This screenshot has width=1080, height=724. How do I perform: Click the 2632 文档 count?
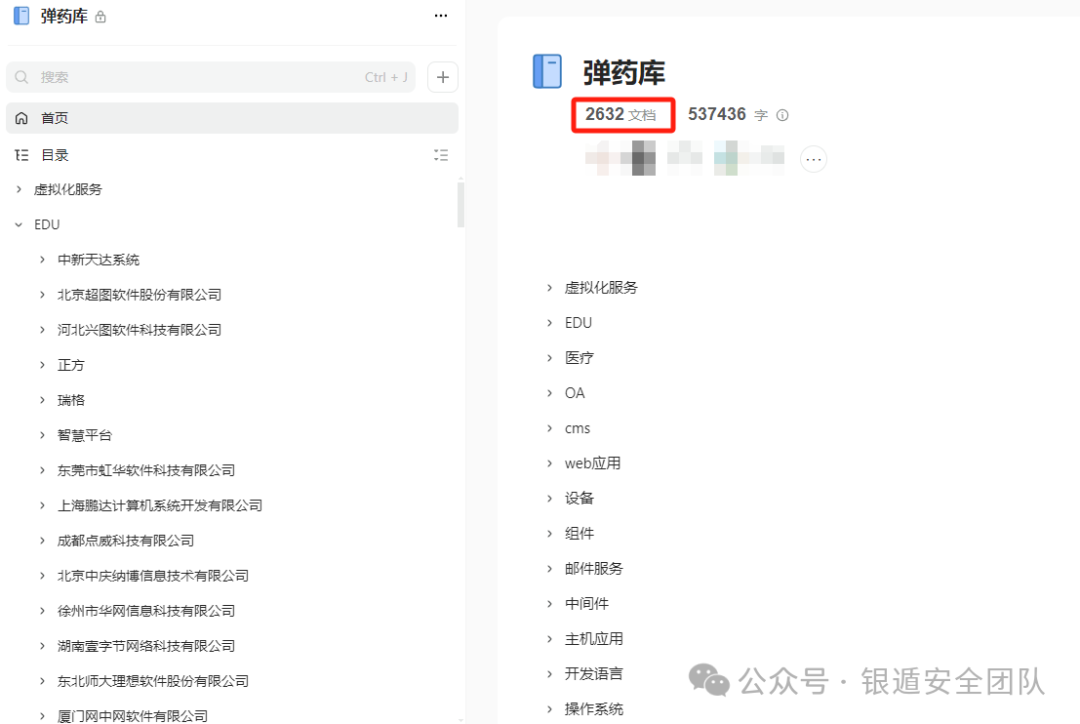pos(621,114)
